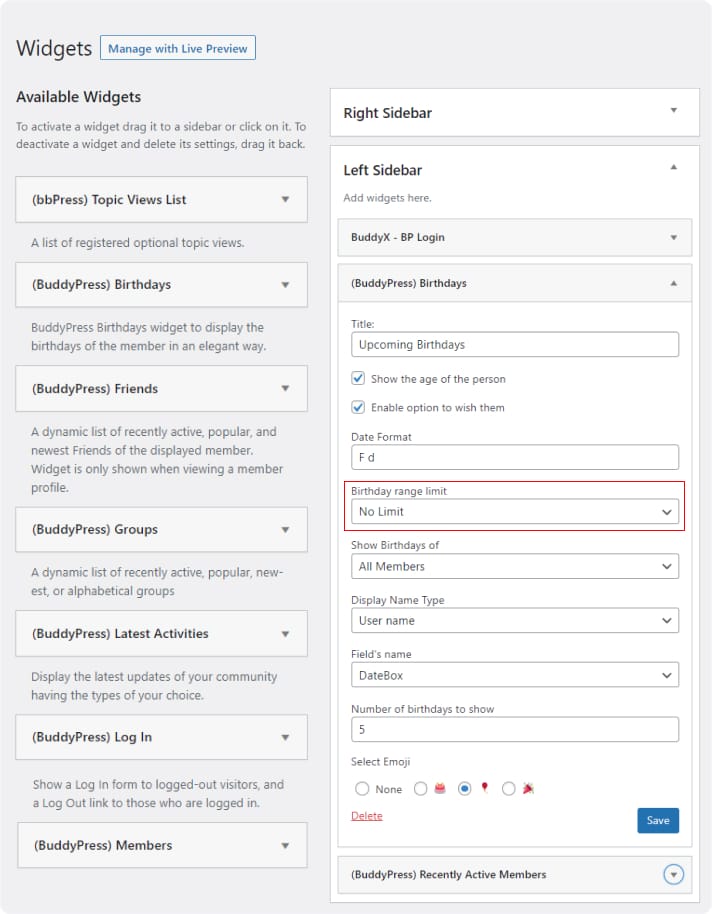Open the Display Name Type dropdown
The width and height of the screenshot is (712, 914).
pyautogui.click(x=514, y=620)
